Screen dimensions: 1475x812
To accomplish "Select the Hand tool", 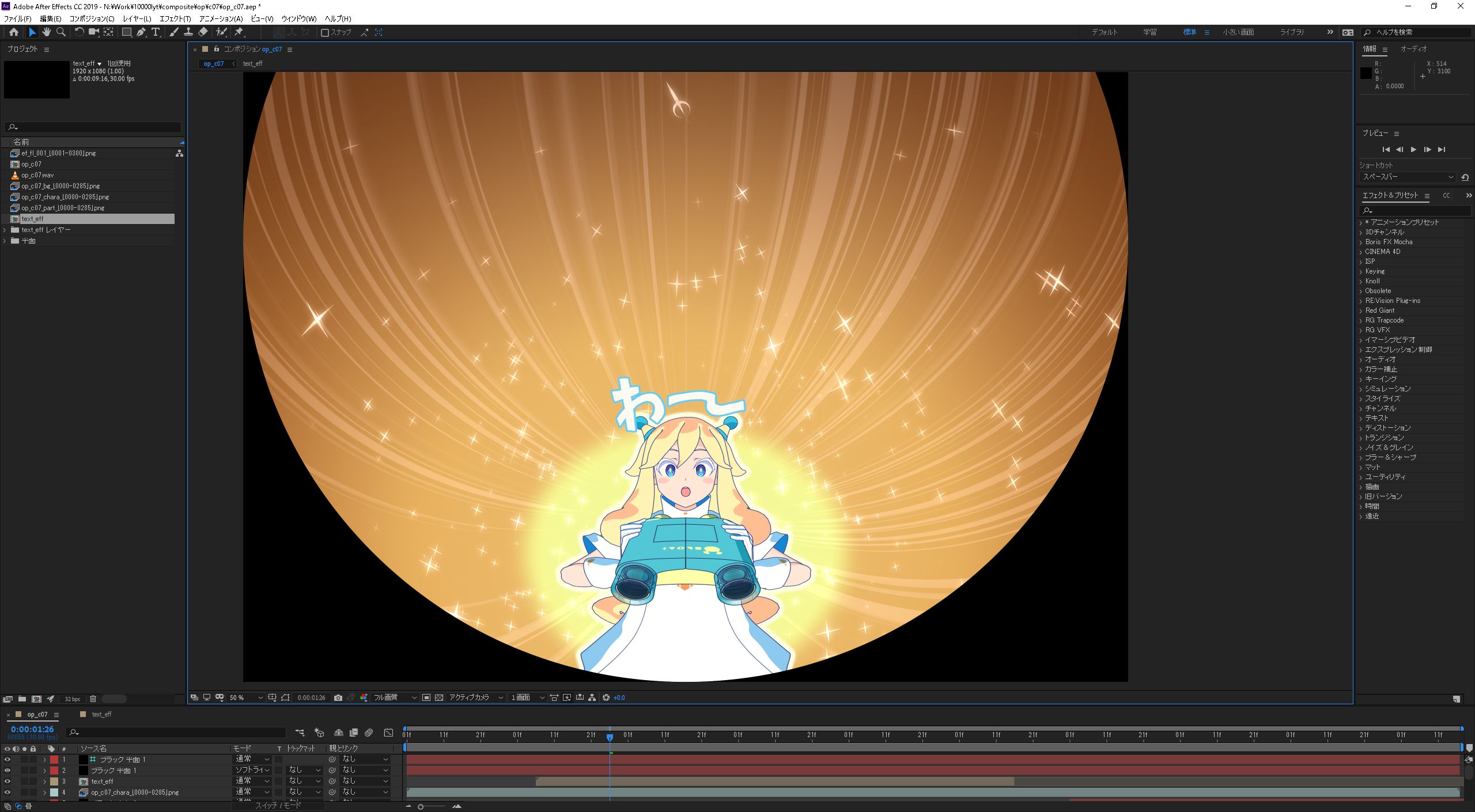I will [47, 32].
